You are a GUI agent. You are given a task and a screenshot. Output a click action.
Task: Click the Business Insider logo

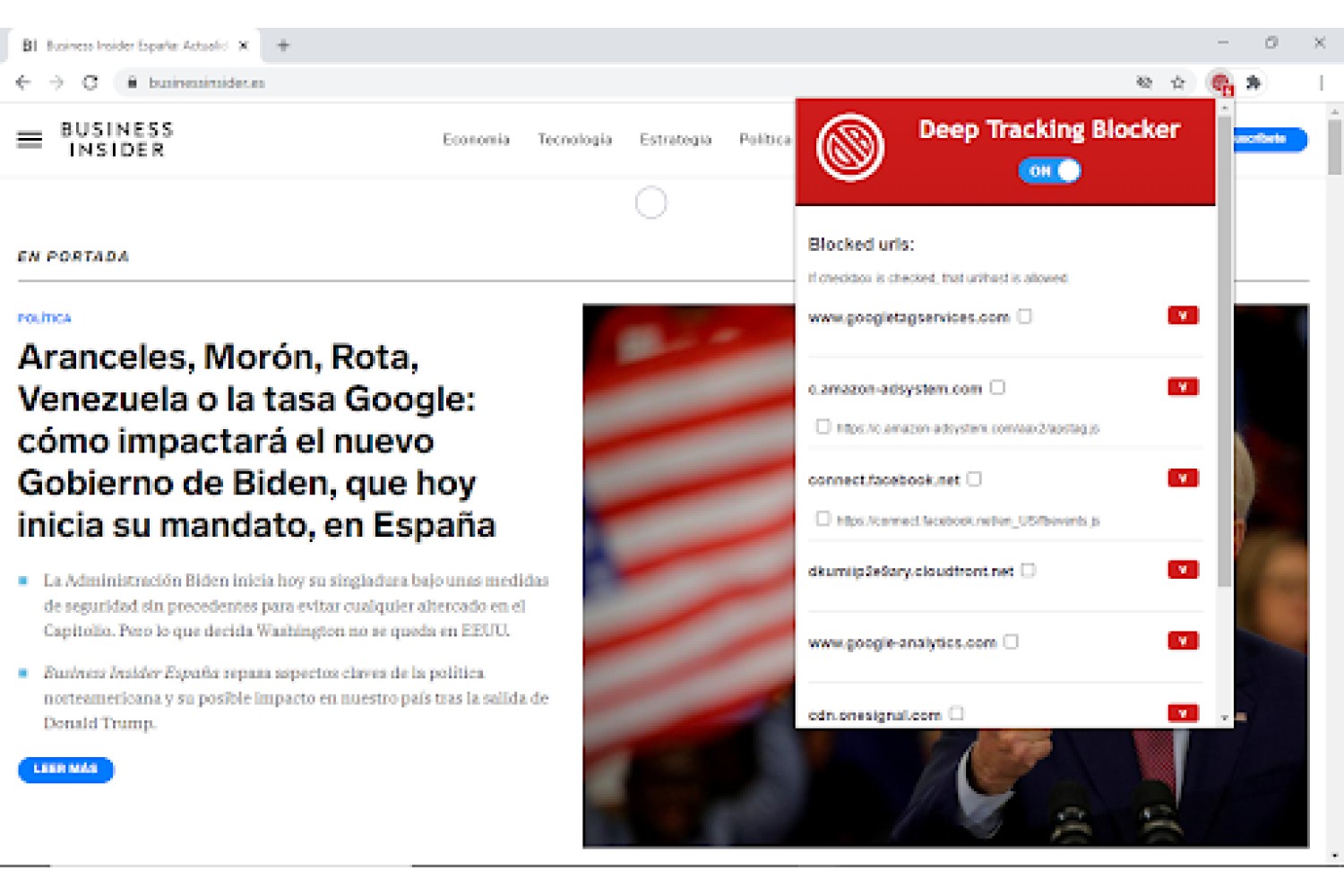coord(117,140)
